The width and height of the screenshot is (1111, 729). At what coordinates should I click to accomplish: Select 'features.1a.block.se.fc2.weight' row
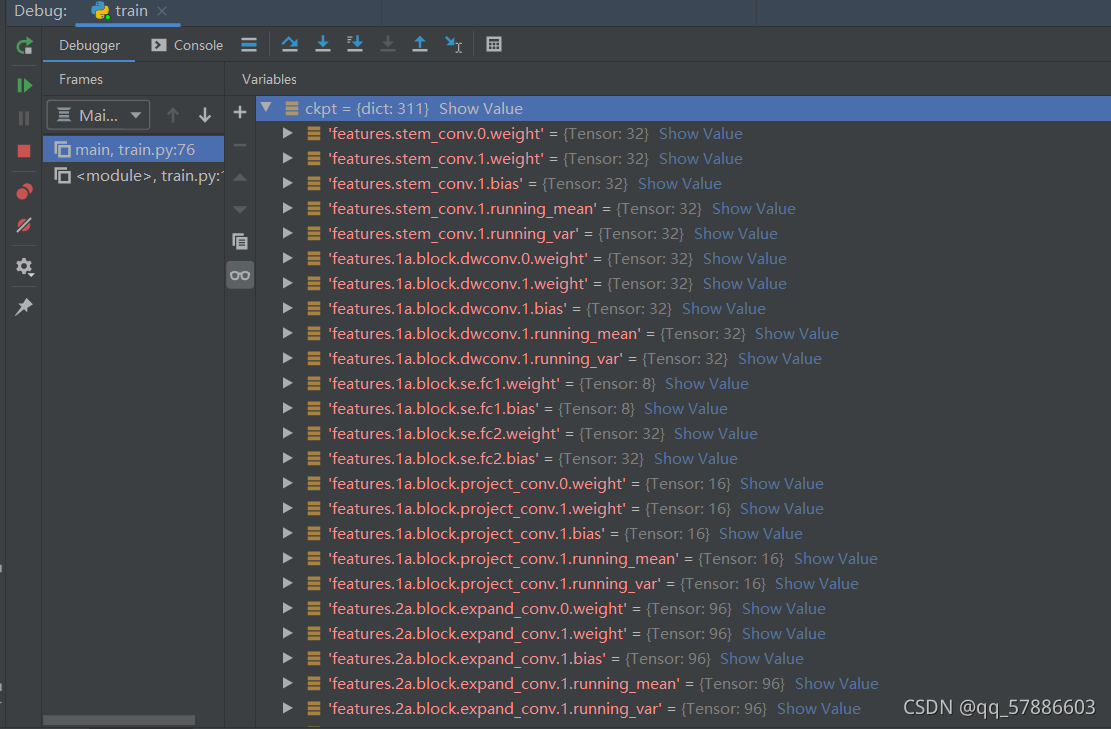point(684,434)
